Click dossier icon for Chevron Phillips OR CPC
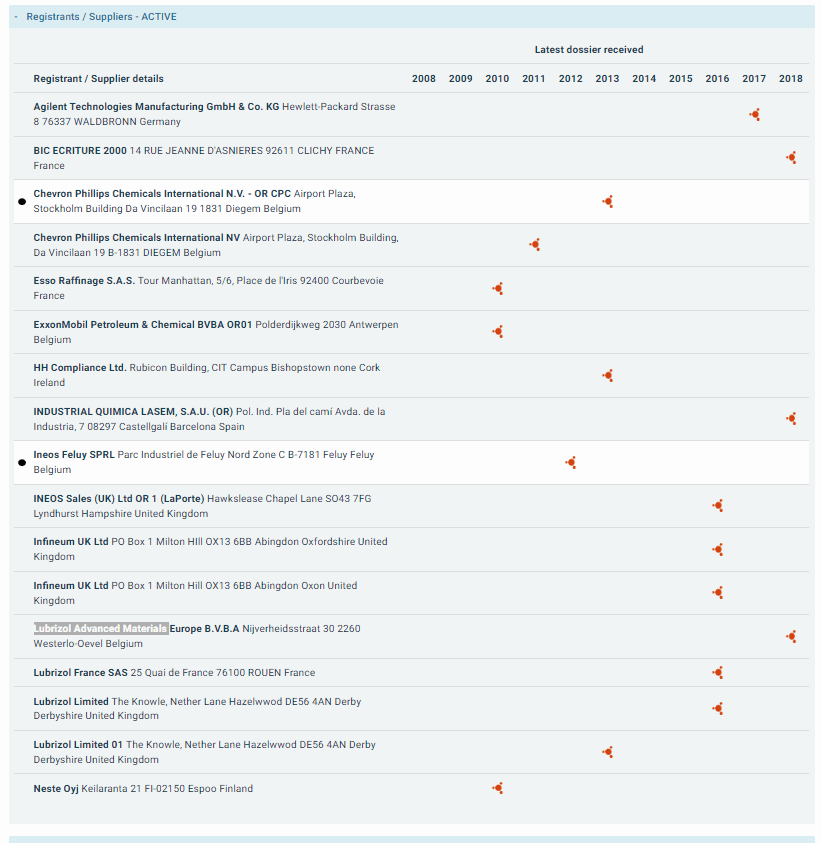Viewport: 821px width, 843px height. coord(608,202)
